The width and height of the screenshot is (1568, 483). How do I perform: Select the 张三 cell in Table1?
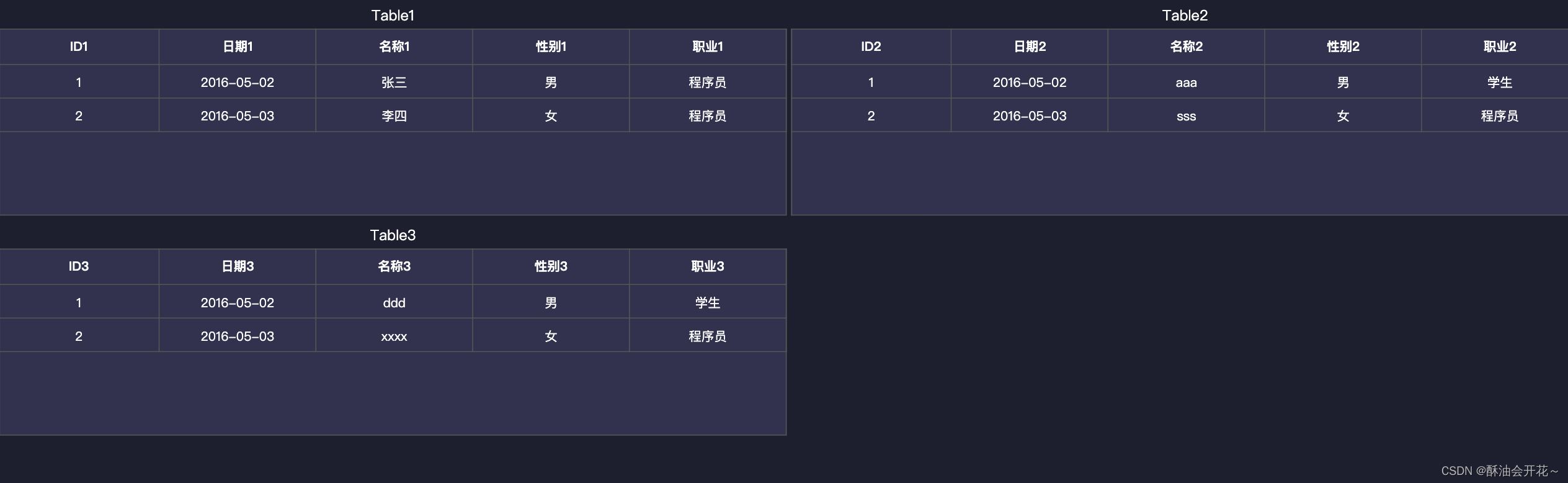pyautogui.click(x=394, y=81)
